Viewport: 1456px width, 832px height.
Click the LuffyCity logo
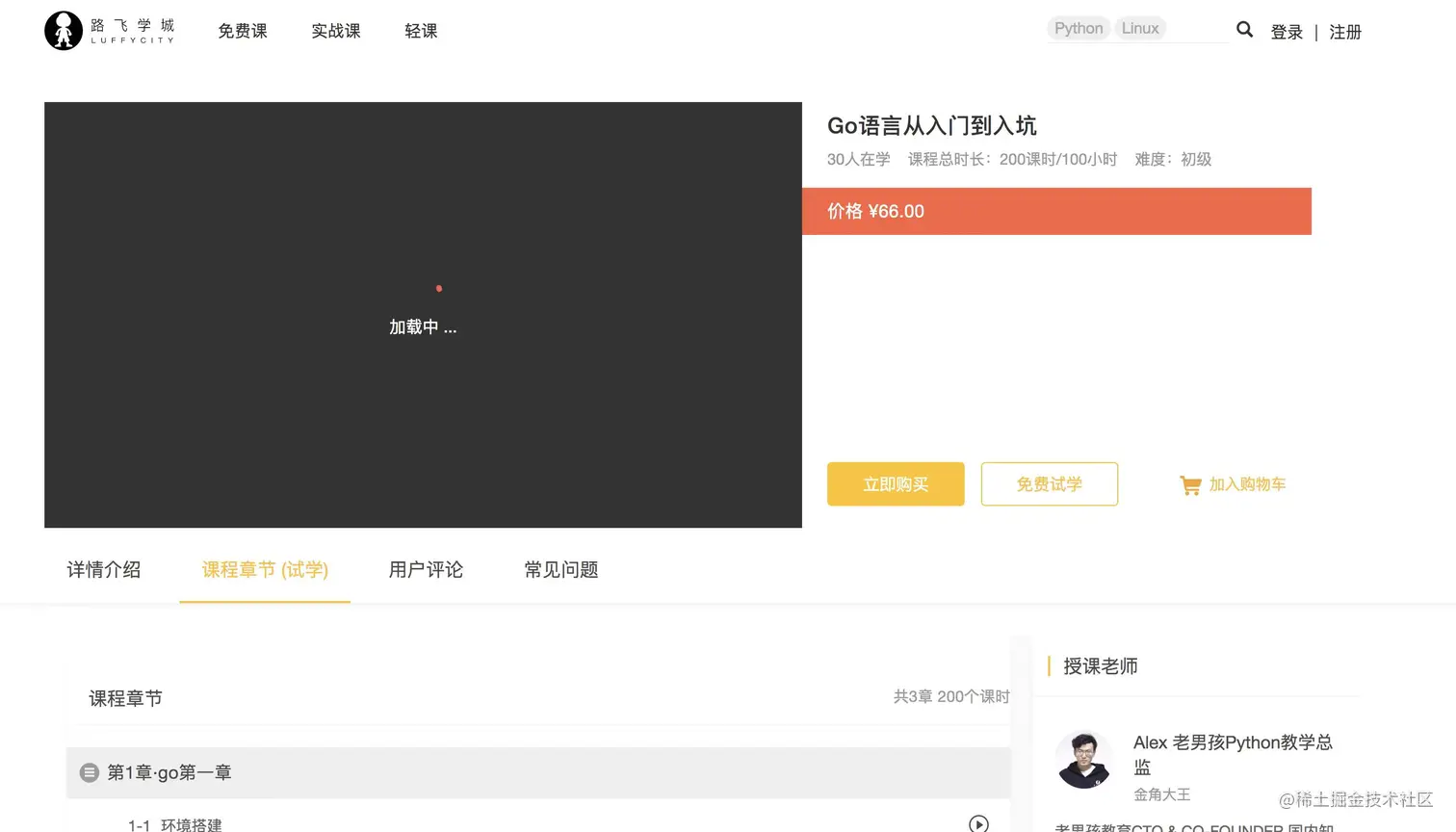(x=108, y=30)
